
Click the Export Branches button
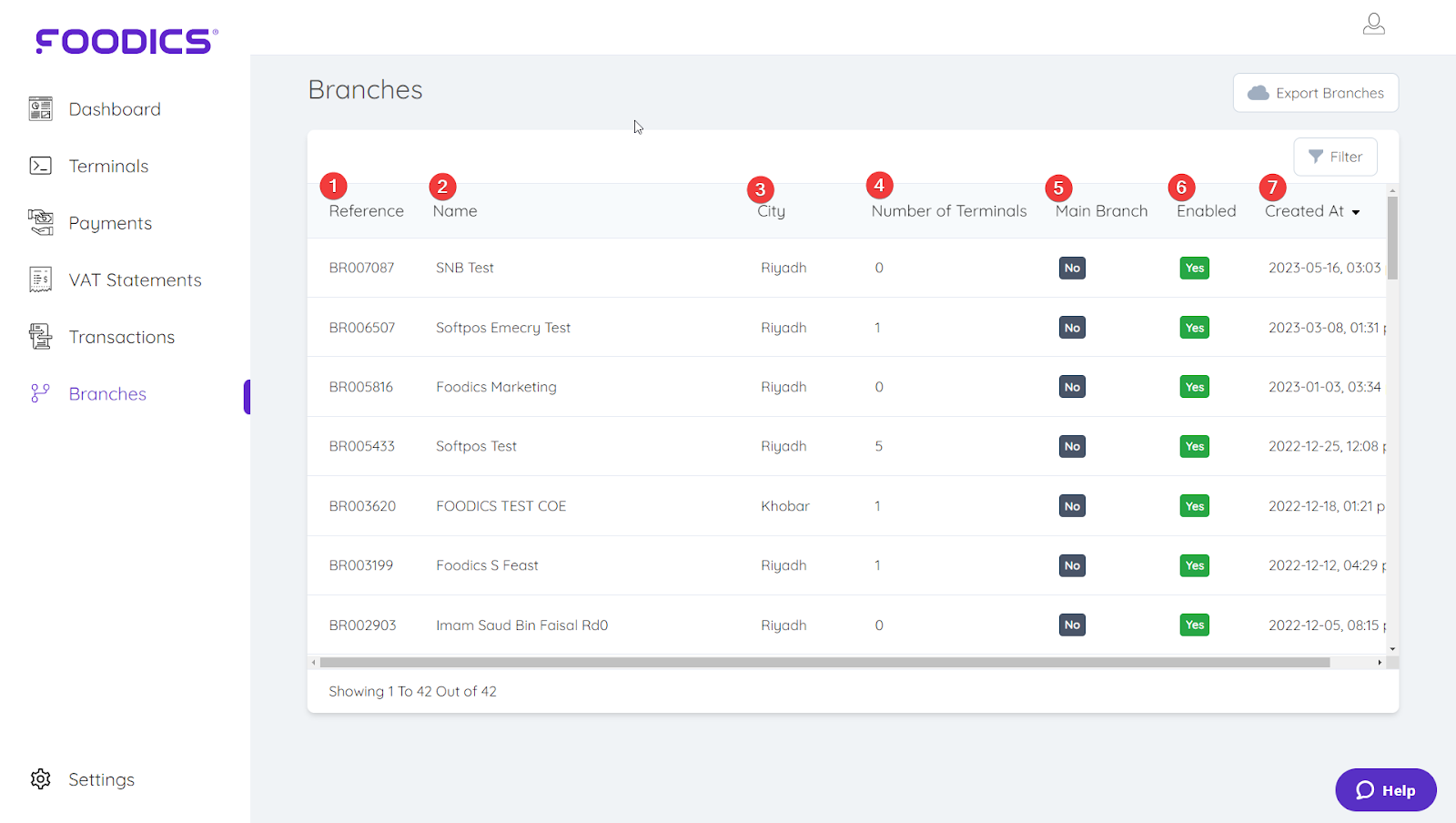pos(1314,92)
